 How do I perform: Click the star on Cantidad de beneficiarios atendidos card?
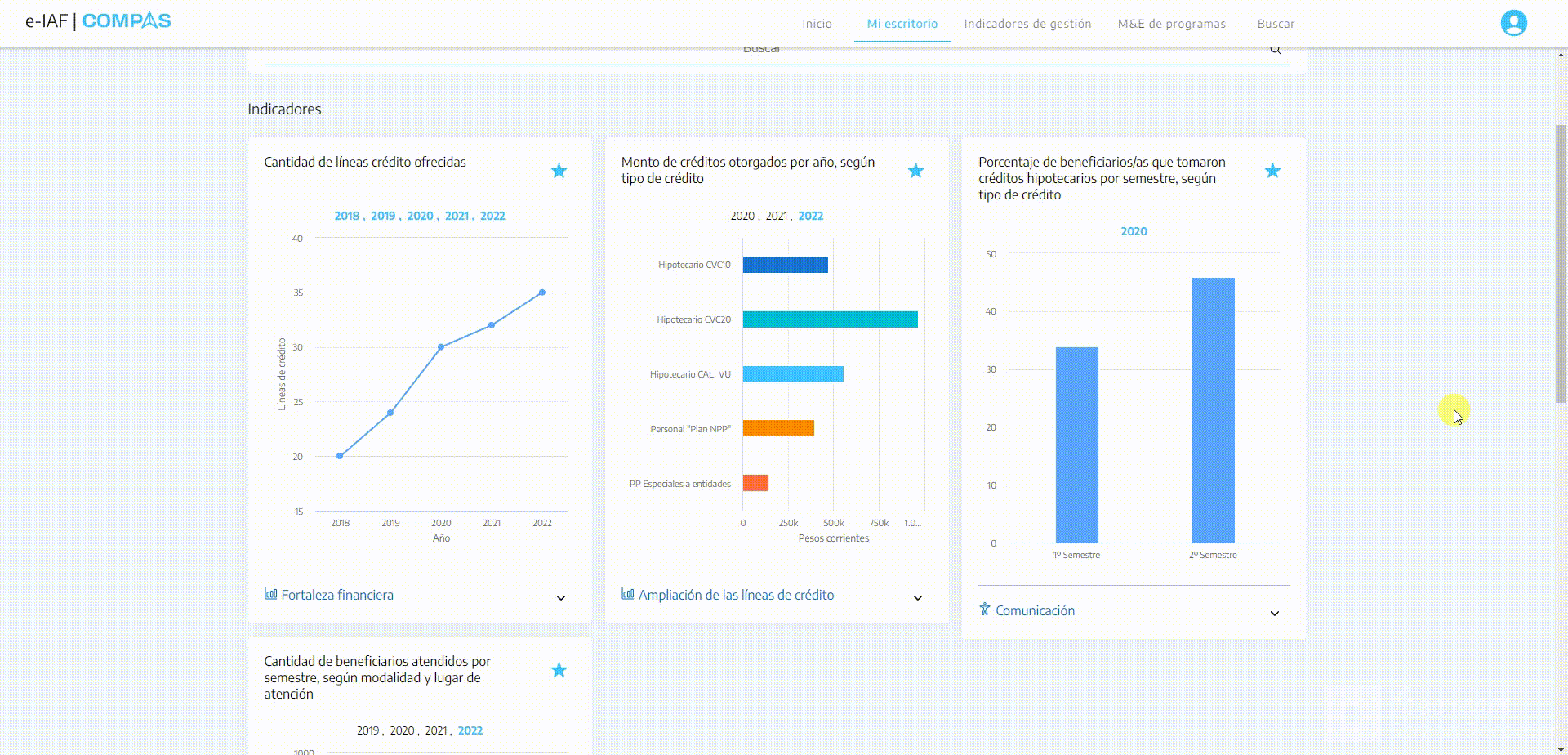pyautogui.click(x=559, y=670)
